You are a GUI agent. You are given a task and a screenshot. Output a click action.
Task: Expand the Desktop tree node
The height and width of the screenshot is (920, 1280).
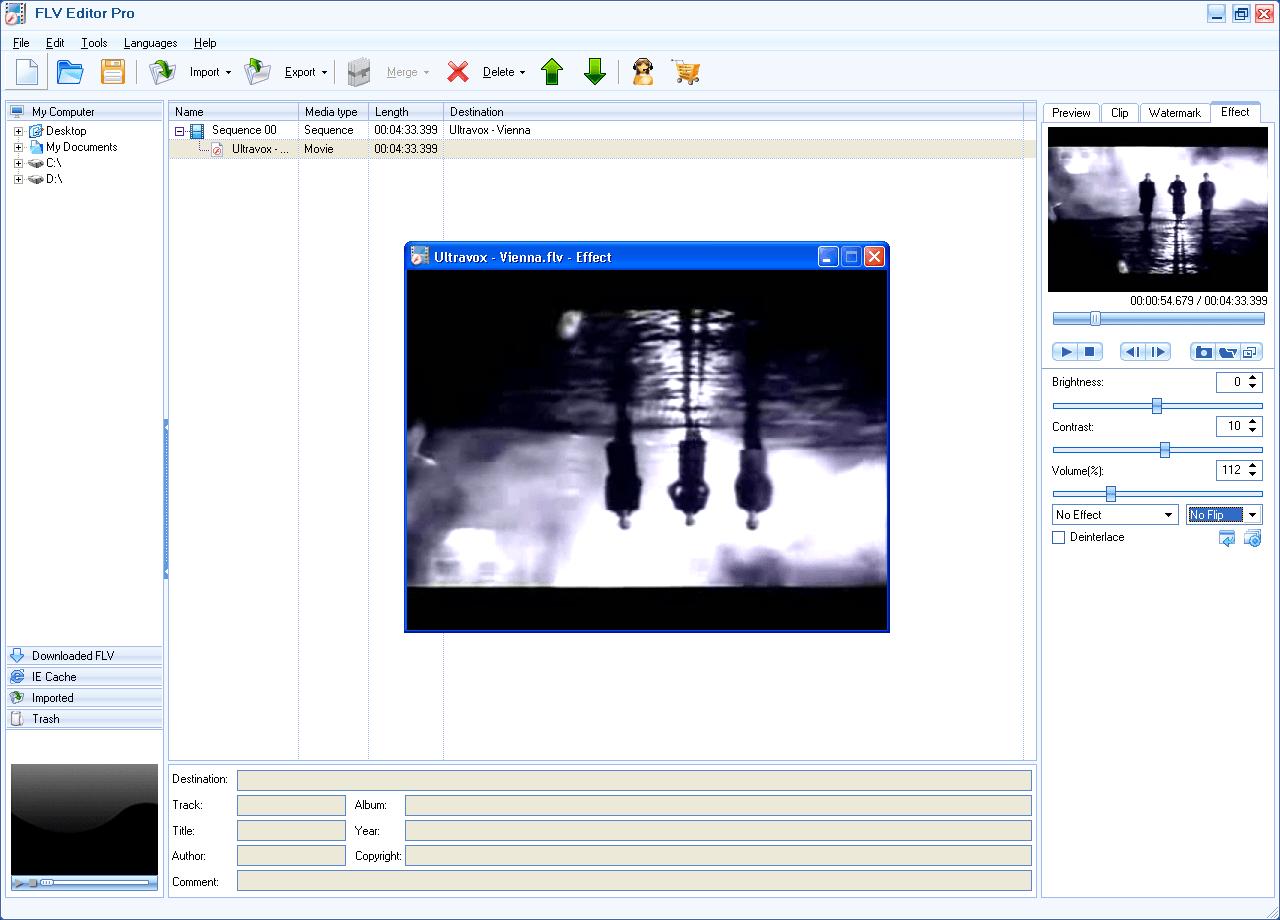click(x=18, y=131)
